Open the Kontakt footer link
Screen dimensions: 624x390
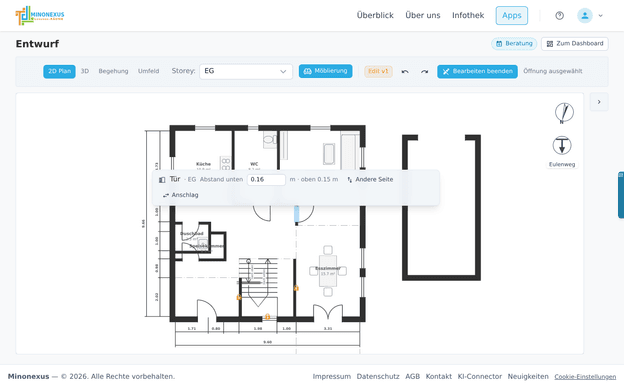pyautogui.click(x=439, y=376)
